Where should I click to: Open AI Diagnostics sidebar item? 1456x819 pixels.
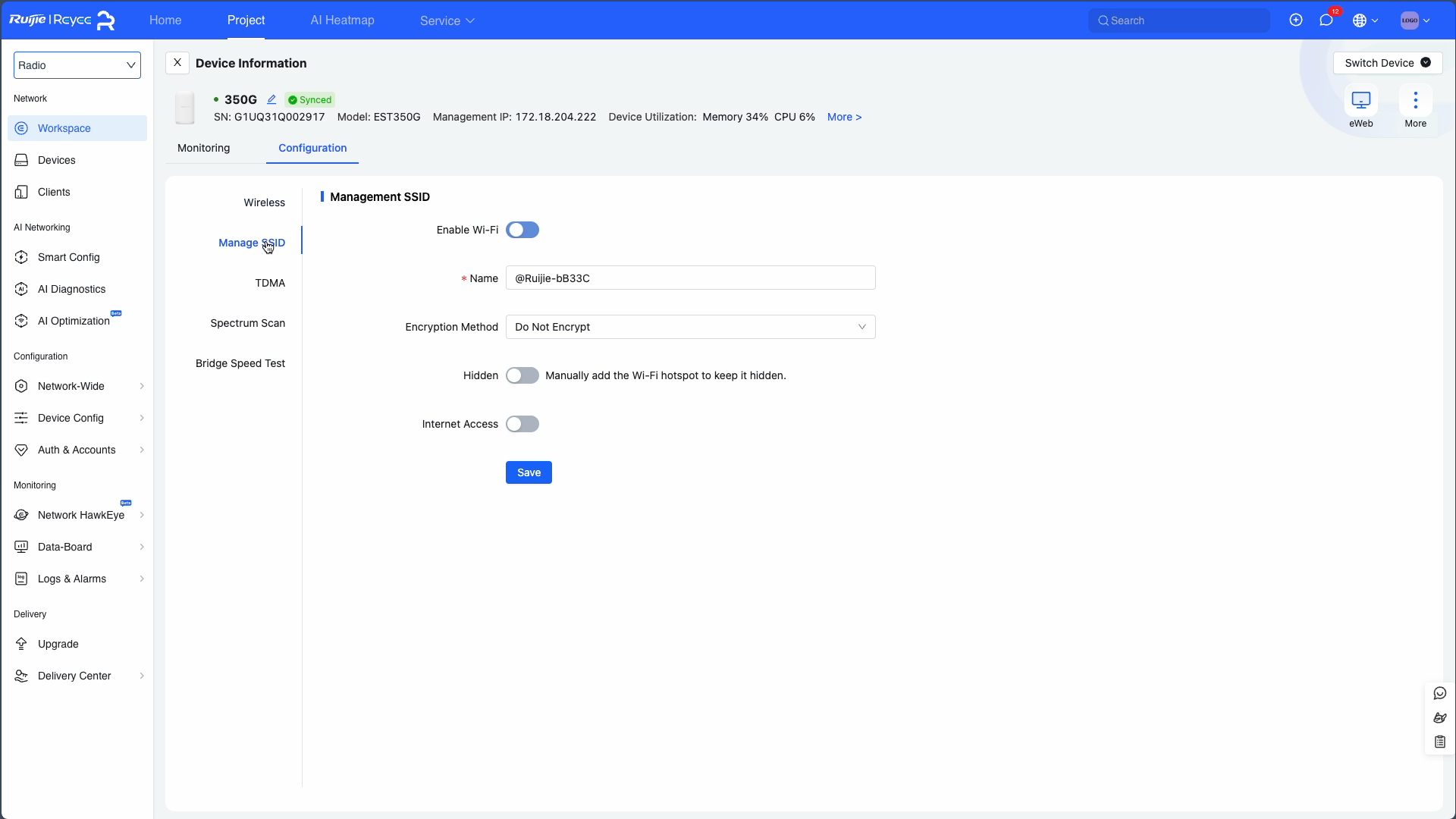(x=71, y=289)
